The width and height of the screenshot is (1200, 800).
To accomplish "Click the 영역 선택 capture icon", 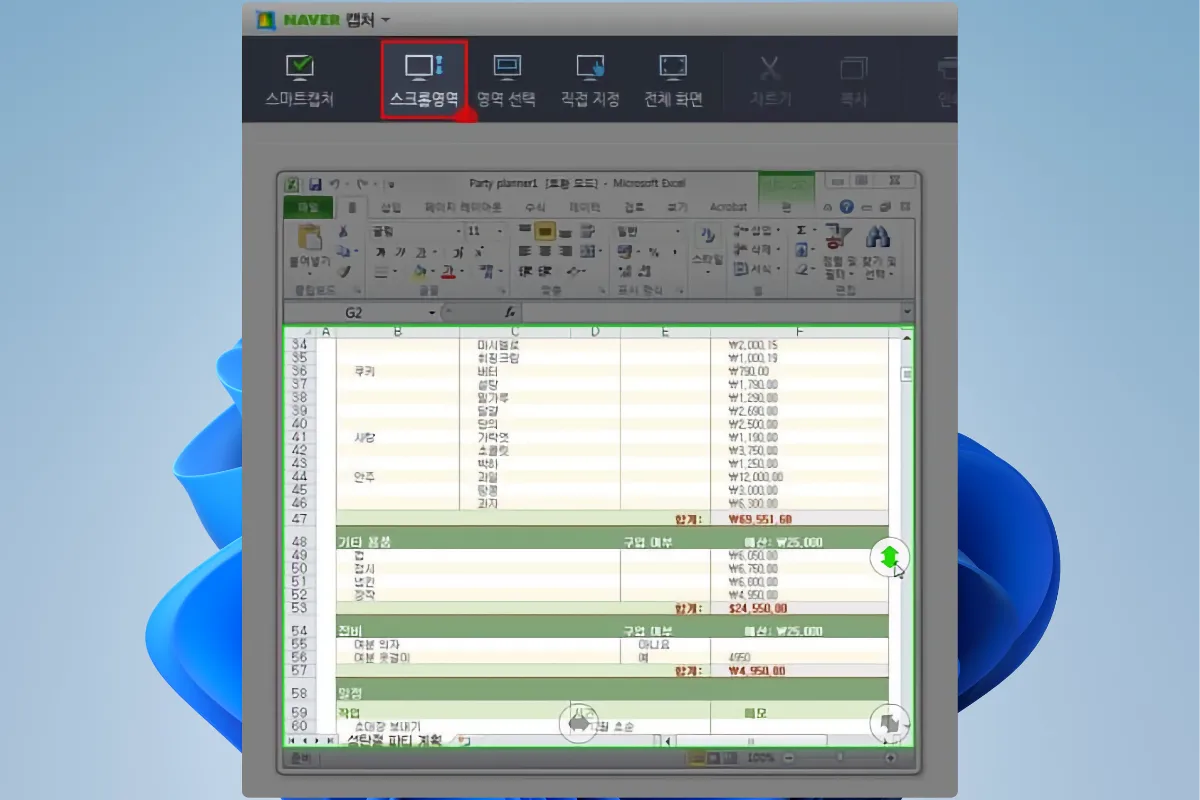I will [508, 78].
